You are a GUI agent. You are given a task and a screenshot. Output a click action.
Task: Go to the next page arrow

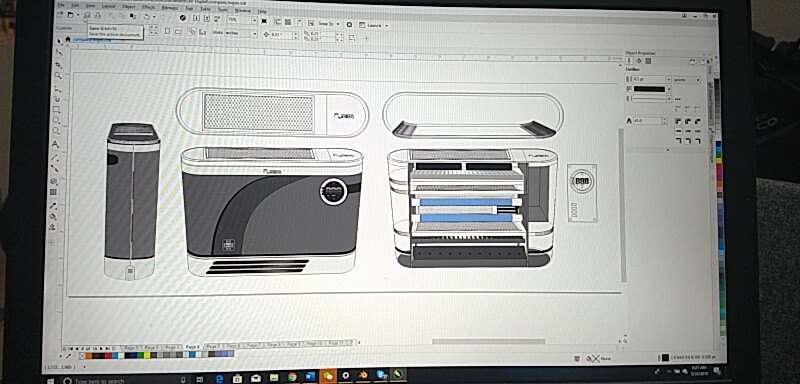pyautogui.click(x=101, y=348)
